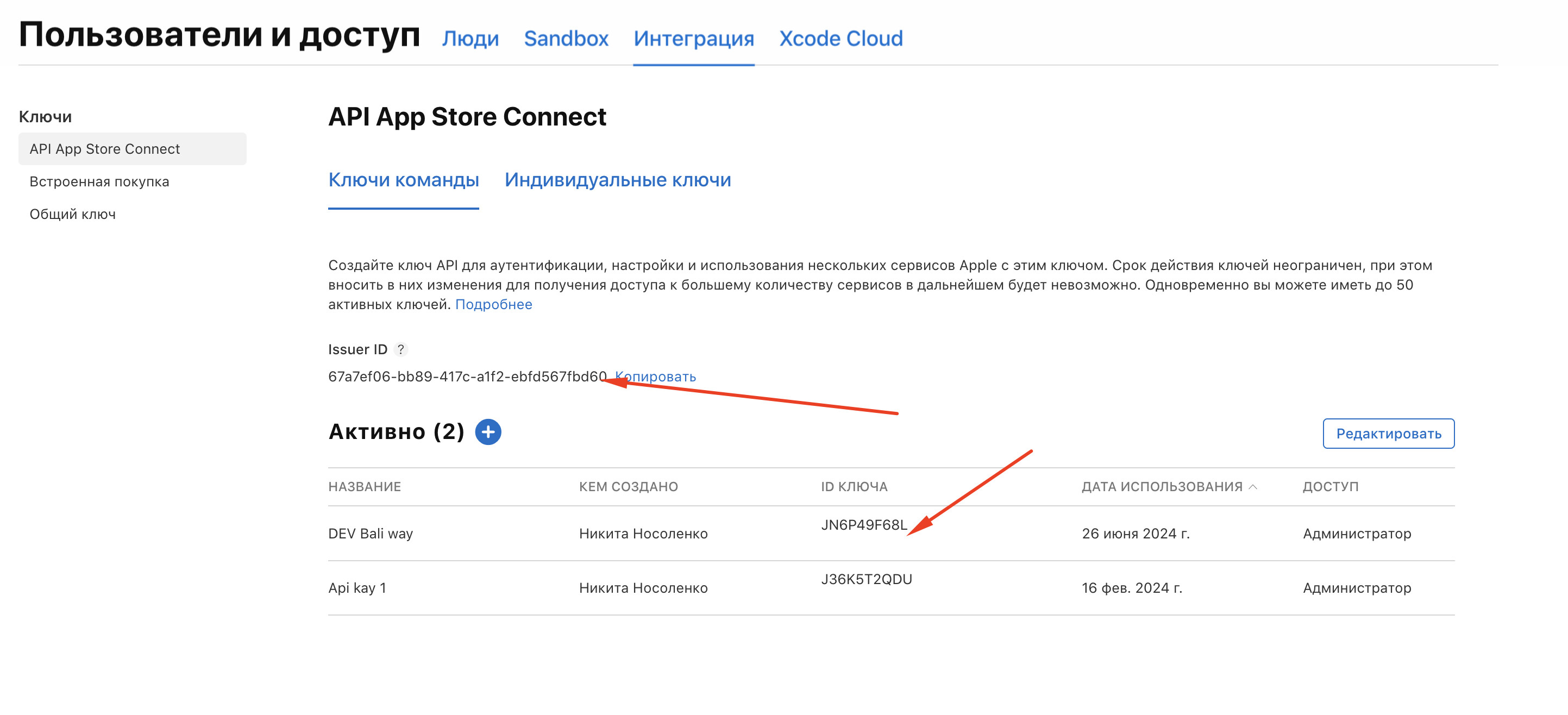Go to the Xcode Cloud tab
Screen dimensions: 1568x715
841,39
